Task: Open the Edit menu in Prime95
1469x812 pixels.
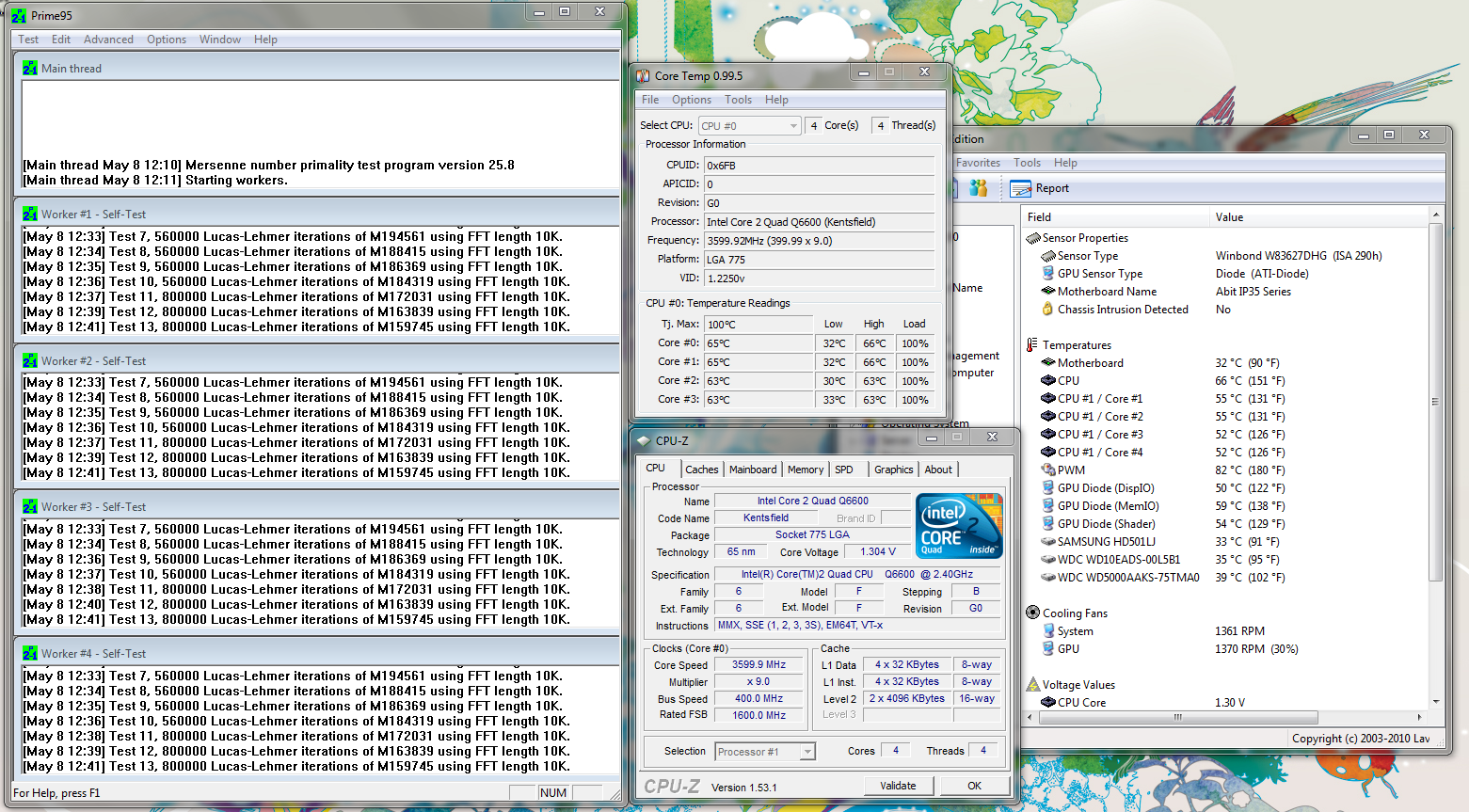Action: tap(61, 40)
